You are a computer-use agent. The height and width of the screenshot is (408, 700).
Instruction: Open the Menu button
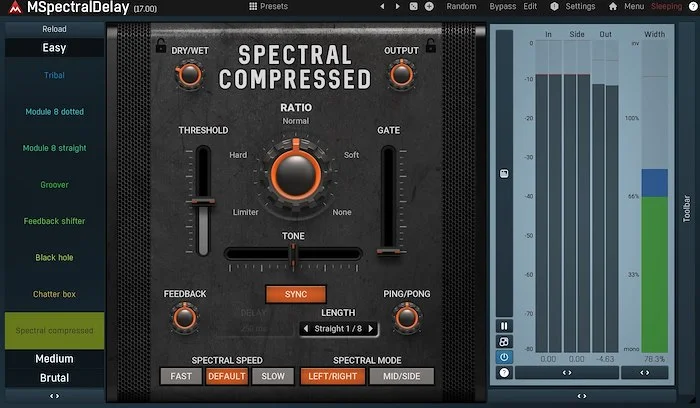point(634,6)
